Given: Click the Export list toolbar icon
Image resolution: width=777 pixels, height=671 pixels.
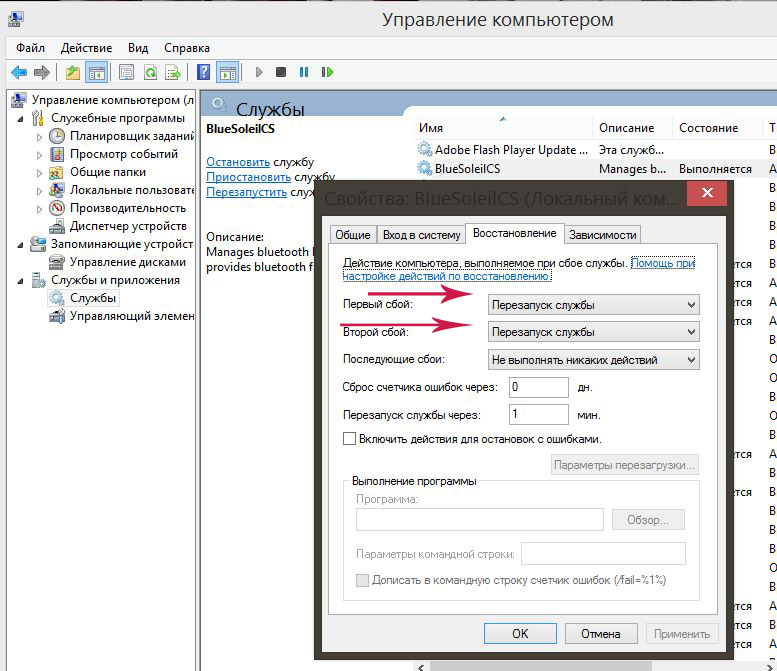Looking at the screenshot, I should [x=173, y=72].
